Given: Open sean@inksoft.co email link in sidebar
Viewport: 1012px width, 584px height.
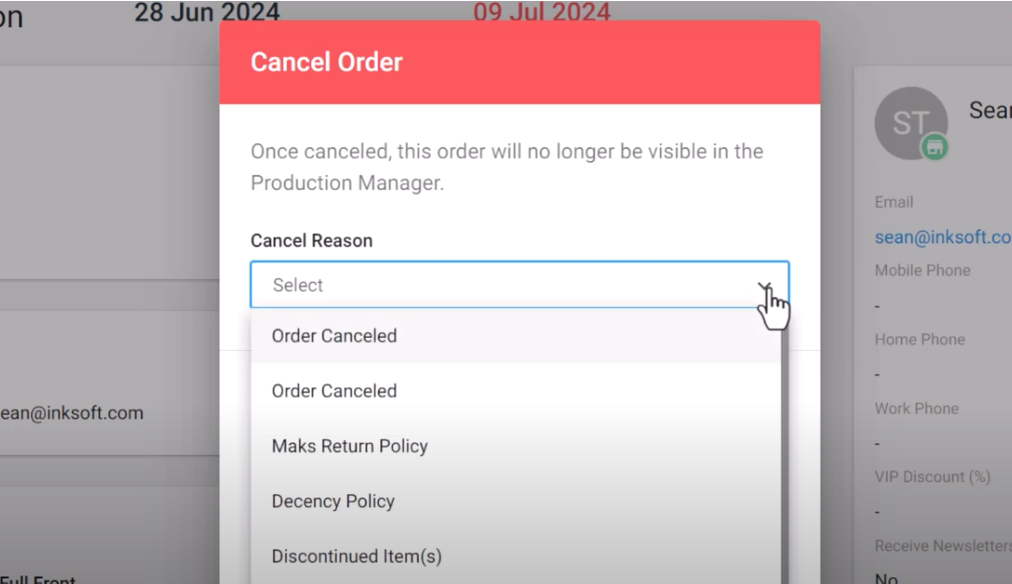Looking at the screenshot, I should point(943,237).
